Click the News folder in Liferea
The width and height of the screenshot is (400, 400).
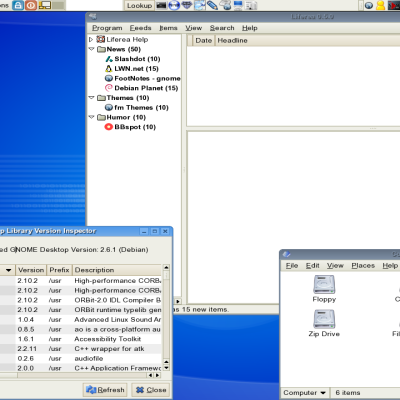tap(119, 49)
